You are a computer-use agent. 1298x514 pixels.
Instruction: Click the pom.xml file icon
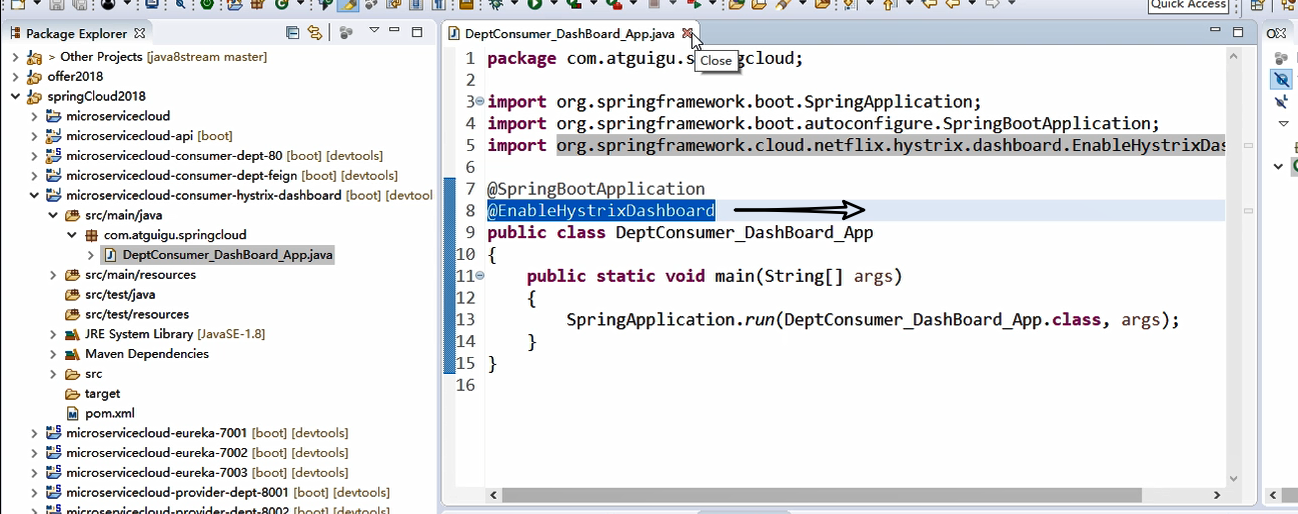pos(72,413)
